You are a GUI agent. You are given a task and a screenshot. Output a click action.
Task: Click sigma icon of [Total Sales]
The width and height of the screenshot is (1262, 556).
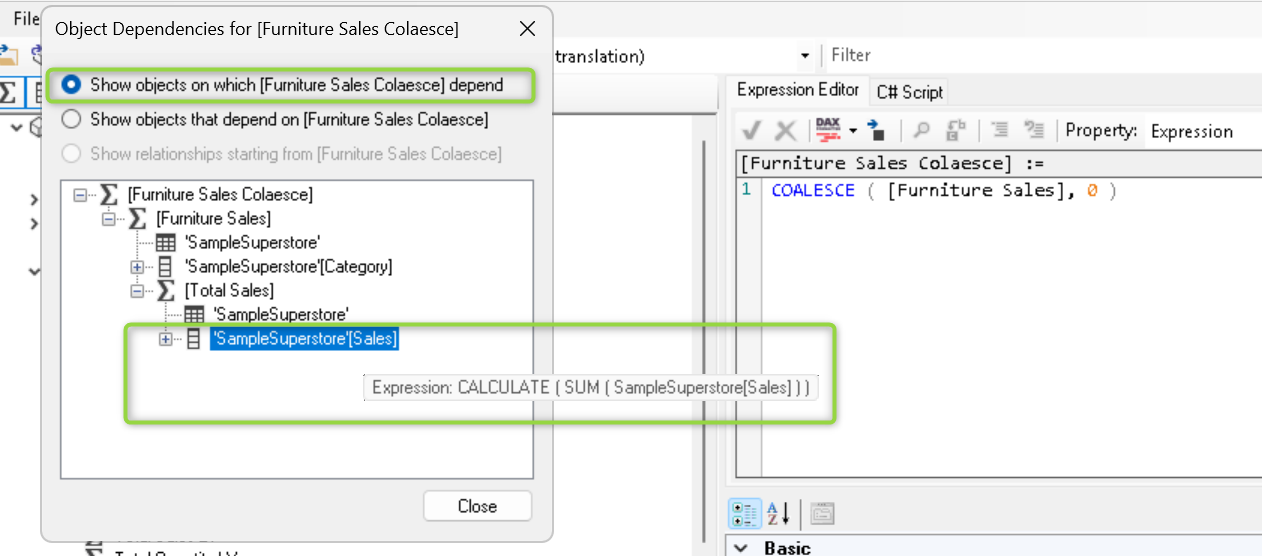[165, 290]
